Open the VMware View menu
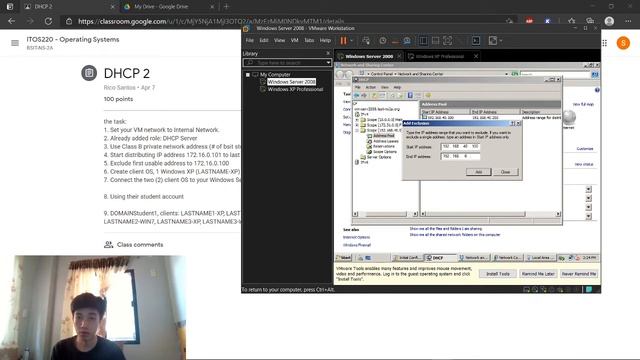The height and width of the screenshot is (360, 640). (280, 40)
